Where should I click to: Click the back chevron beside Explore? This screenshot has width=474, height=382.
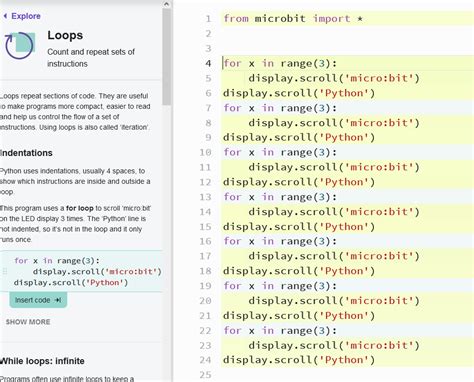[x=5, y=16]
